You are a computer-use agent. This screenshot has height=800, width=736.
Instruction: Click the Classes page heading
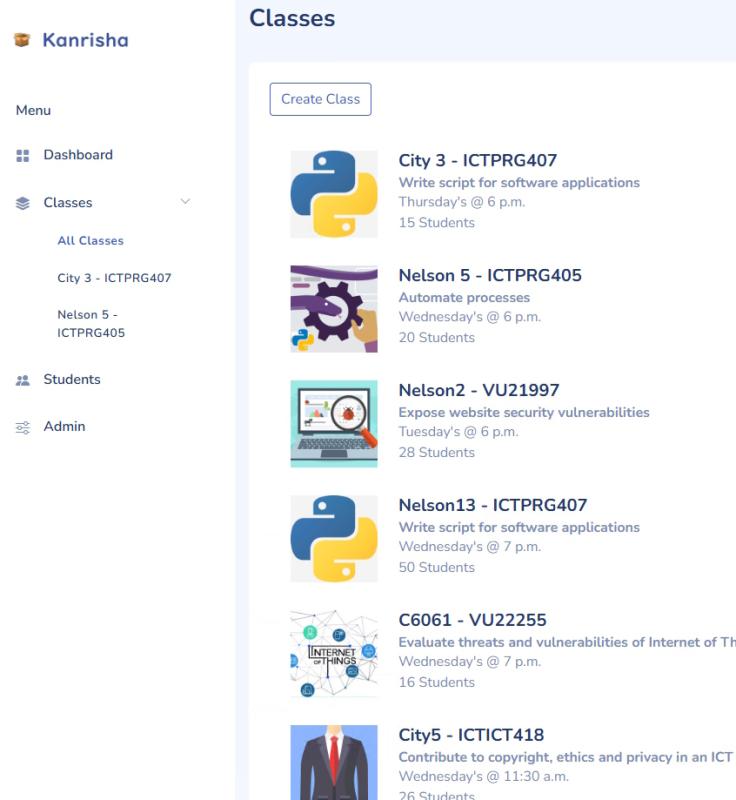292,18
